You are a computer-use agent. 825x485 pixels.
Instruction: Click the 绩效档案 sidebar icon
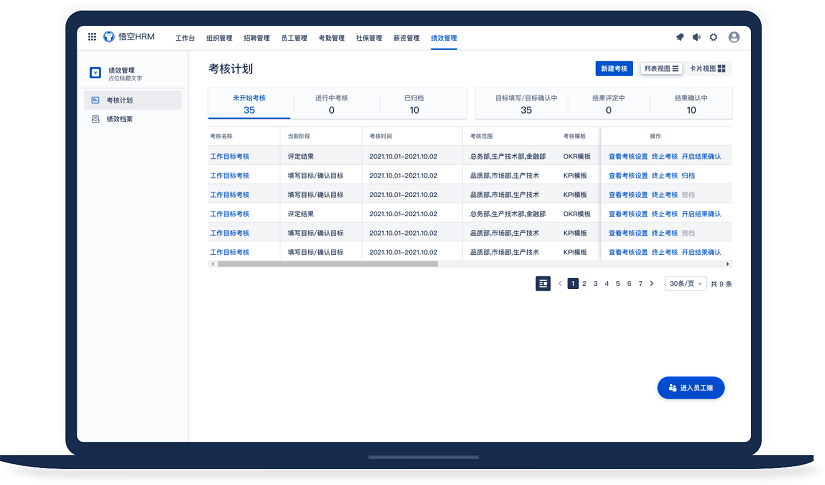tap(95, 119)
